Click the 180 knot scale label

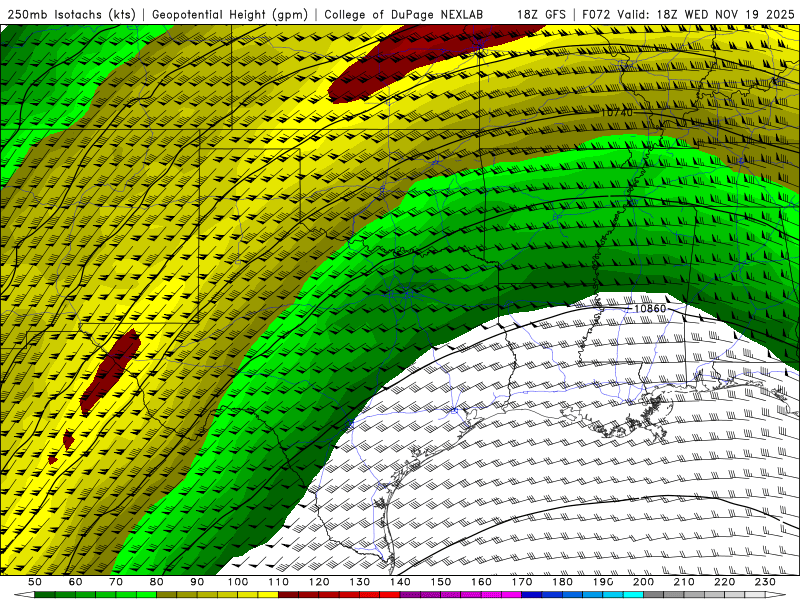562,582
